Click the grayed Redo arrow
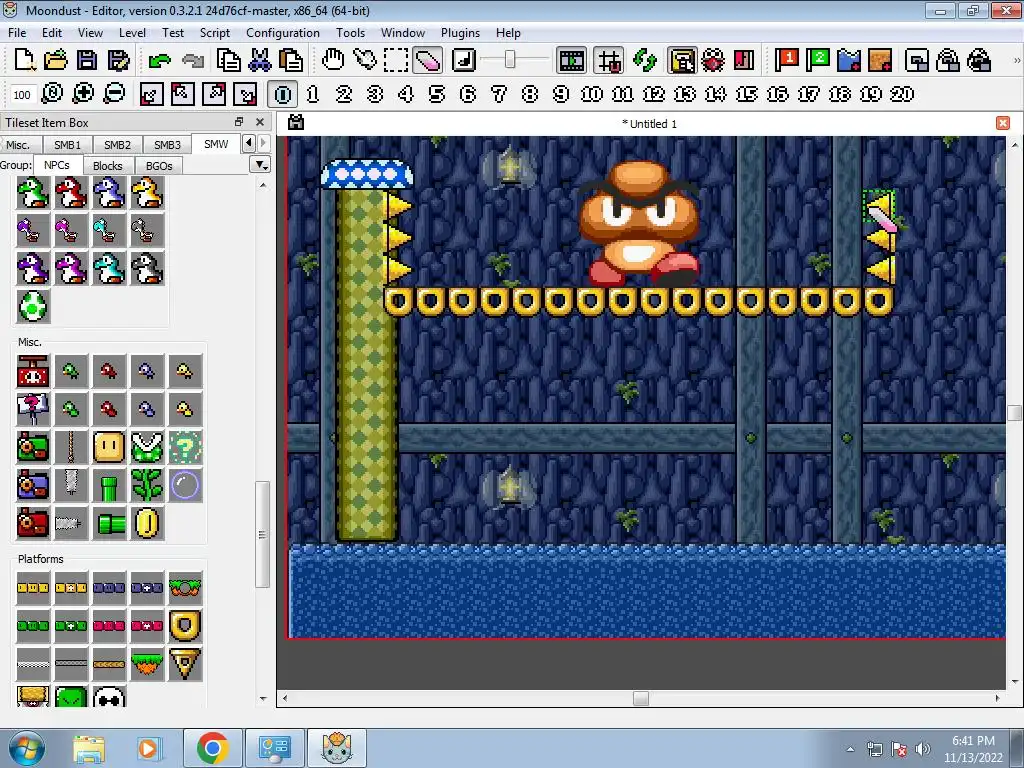 tap(193, 60)
